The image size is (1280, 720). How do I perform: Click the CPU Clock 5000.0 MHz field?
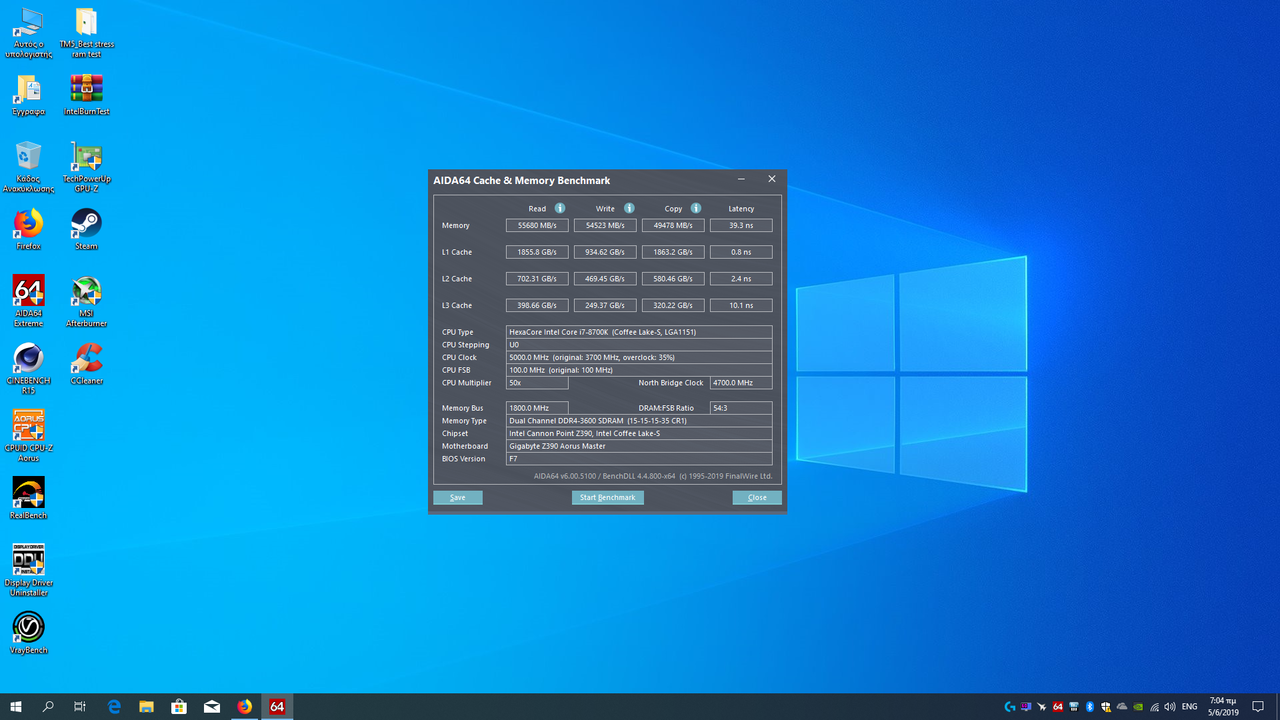click(x=639, y=357)
